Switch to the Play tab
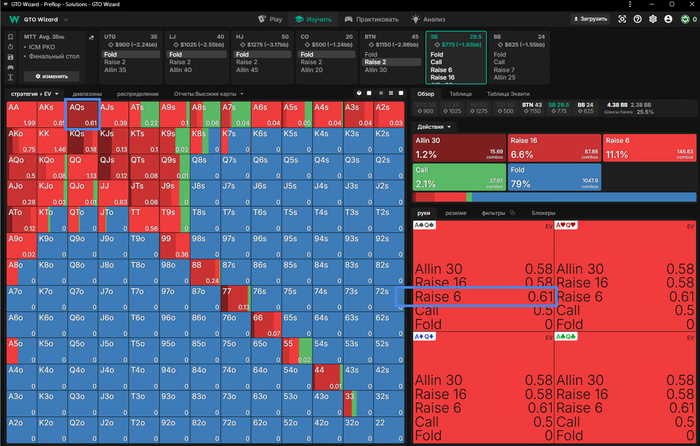 tap(270, 19)
